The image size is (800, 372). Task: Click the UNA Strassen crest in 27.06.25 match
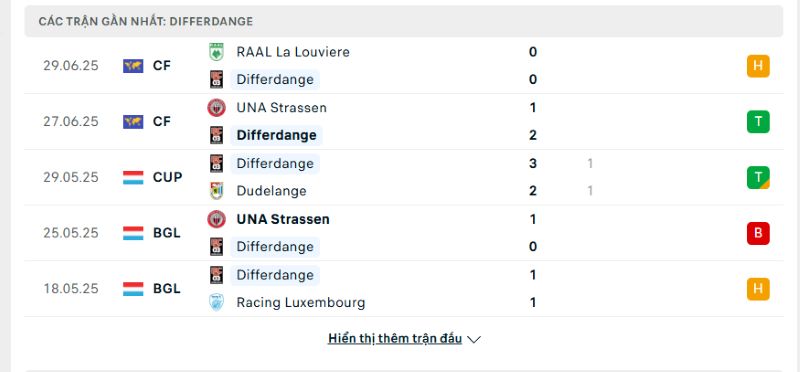coord(216,108)
